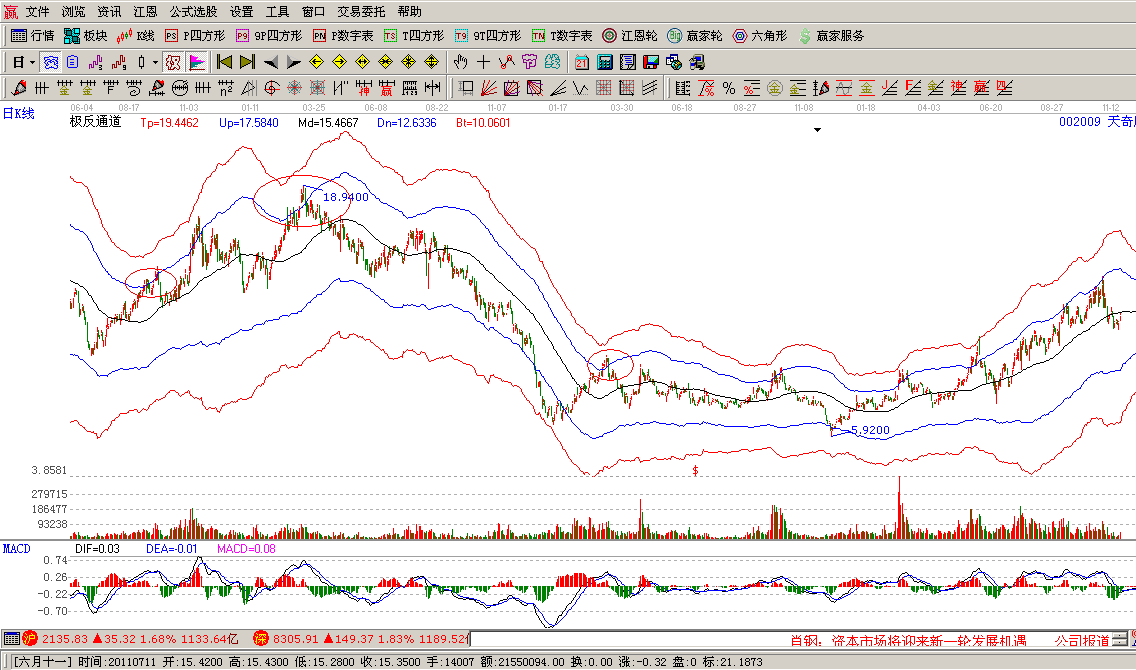The height and width of the screenshot is (670, 1136).
Task: Toggle the highlighted wave chart button
Action: point(49,62)
